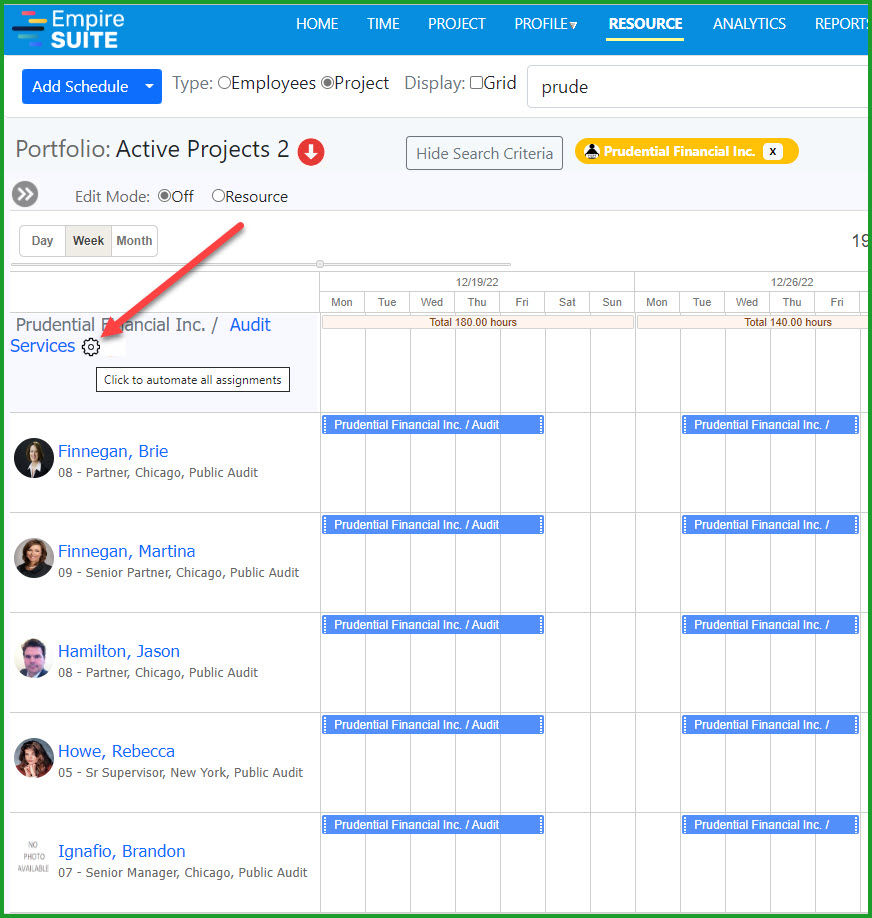Select Jason Hamilton's 12/26/22 assignment bar

click(771, 625)
